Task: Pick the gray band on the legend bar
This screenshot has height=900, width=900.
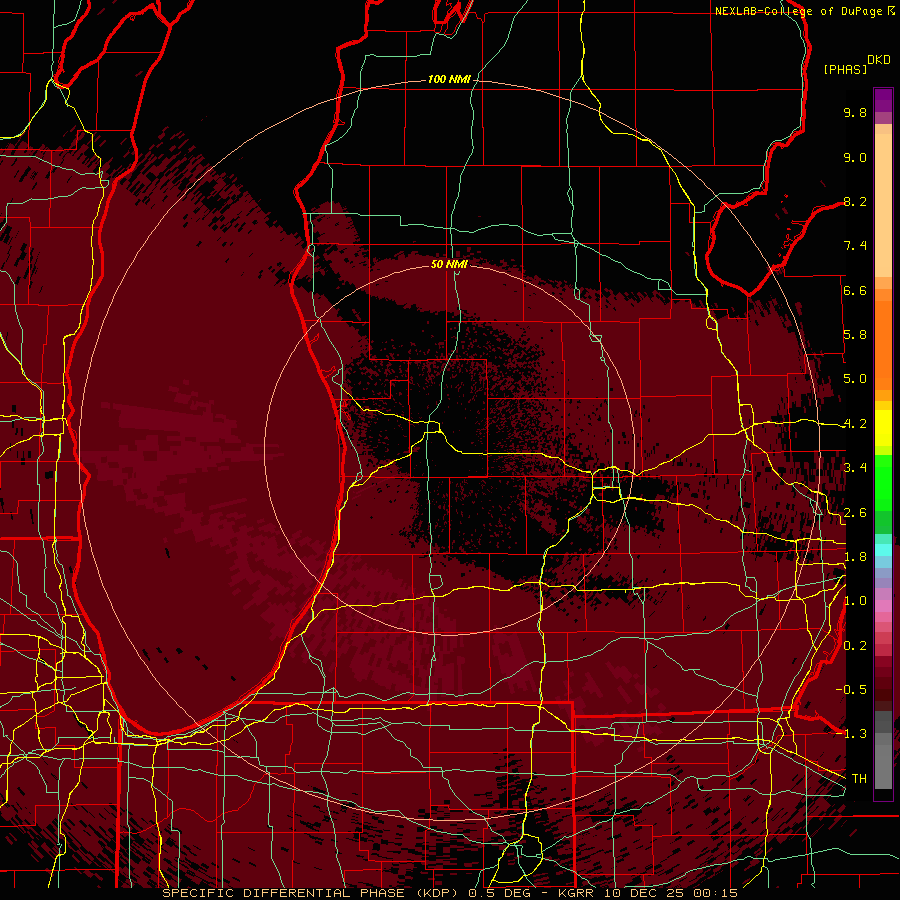Action: pos(883,749)
